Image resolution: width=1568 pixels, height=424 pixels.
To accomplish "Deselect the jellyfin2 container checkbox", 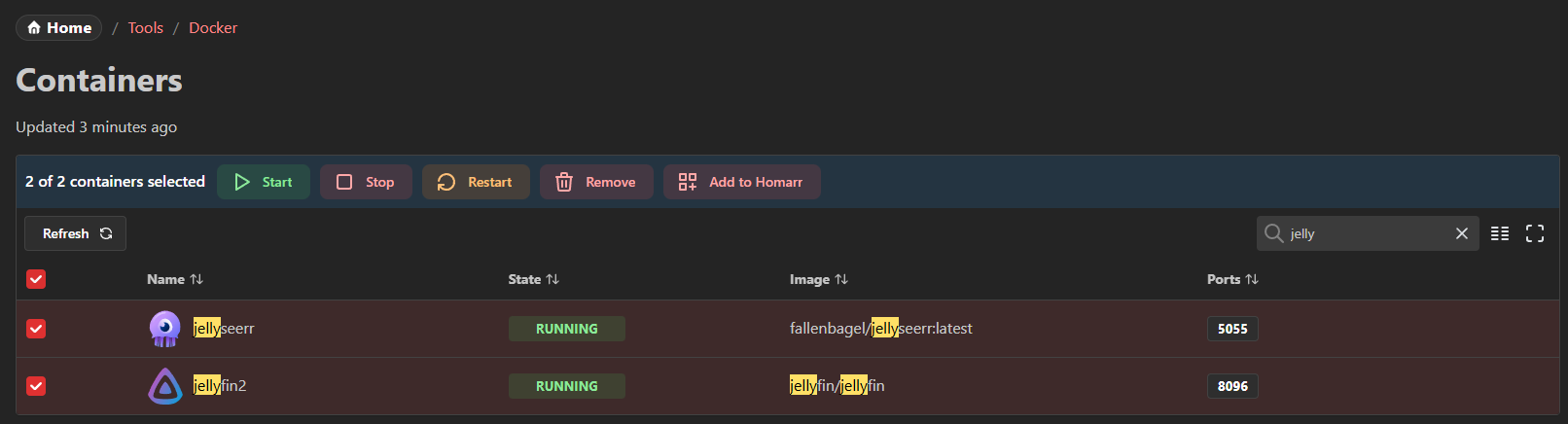I will (36, 386).
